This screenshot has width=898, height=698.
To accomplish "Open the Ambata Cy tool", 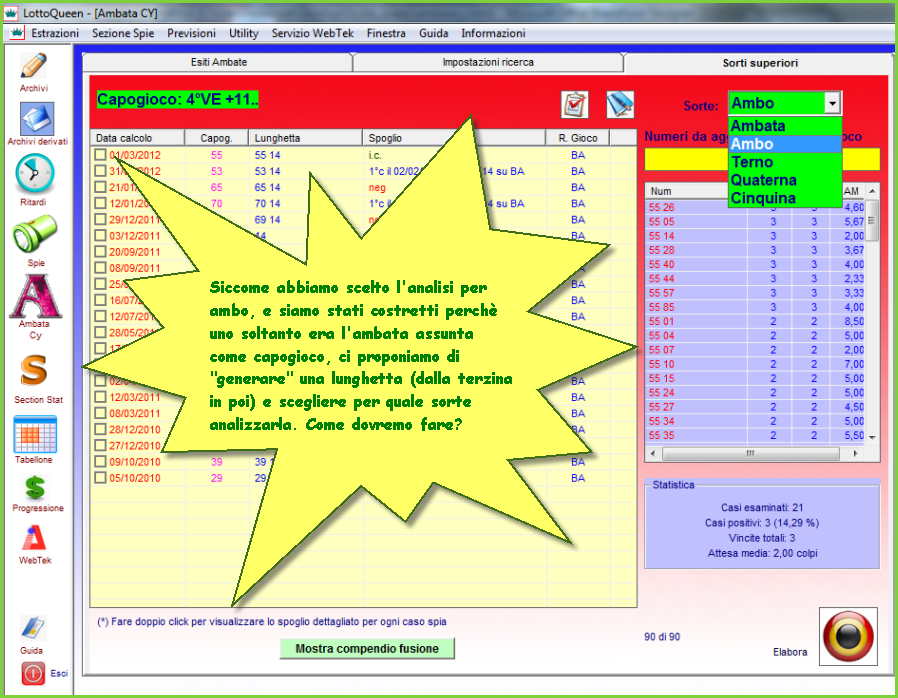I will point(35,296).
